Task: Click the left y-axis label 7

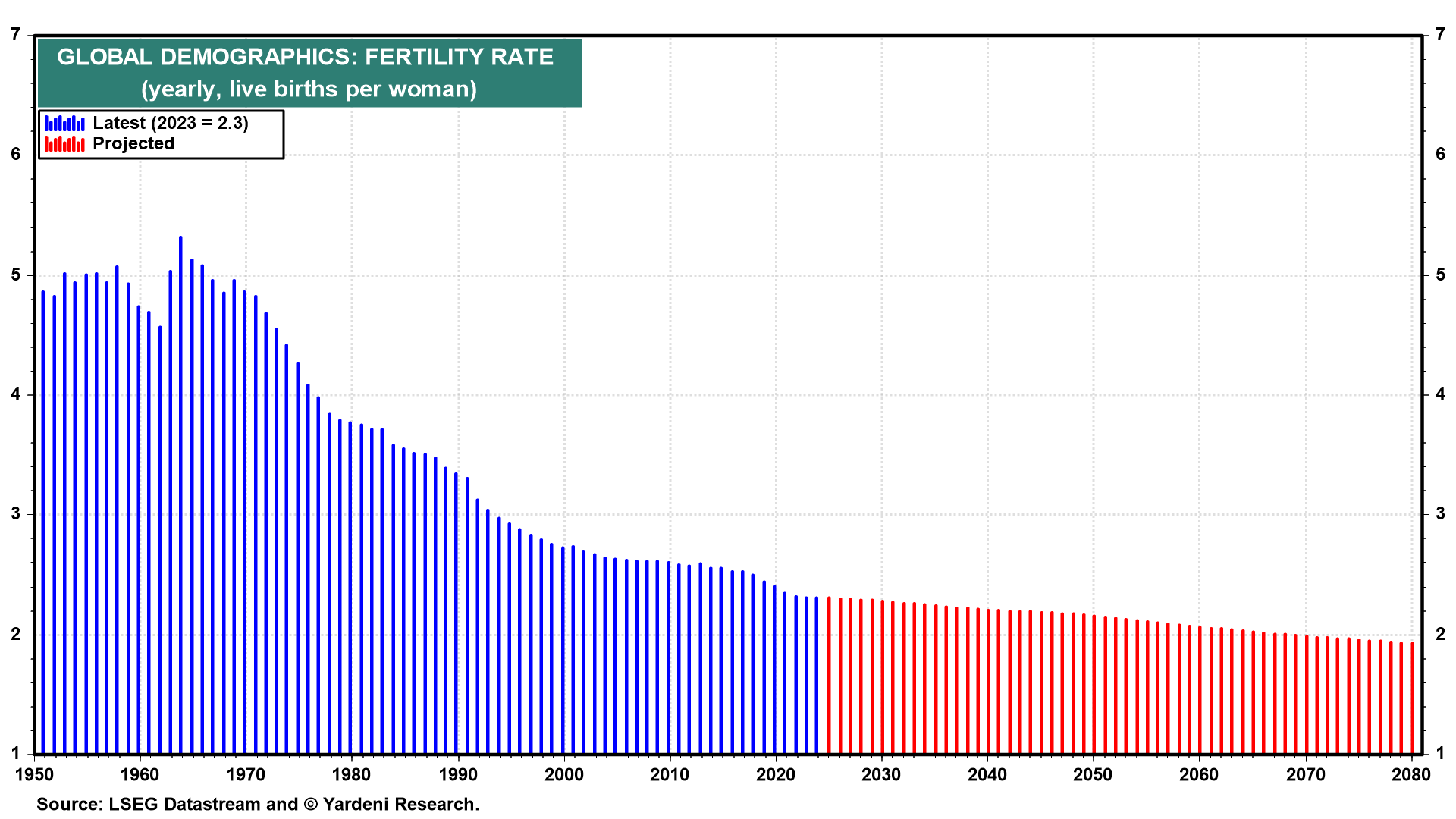Action: pos(16,35)
